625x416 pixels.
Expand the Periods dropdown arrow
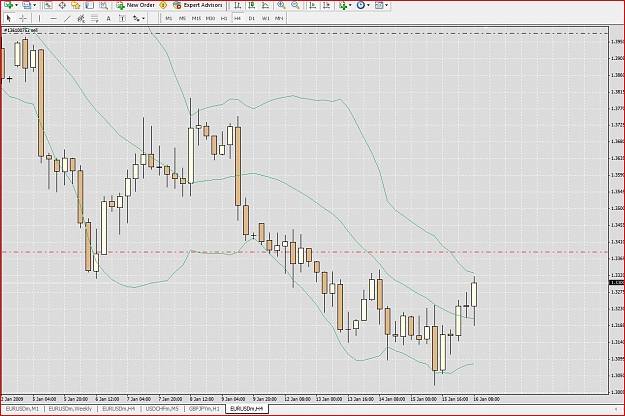pyautogui.click(x=368, y=5)
